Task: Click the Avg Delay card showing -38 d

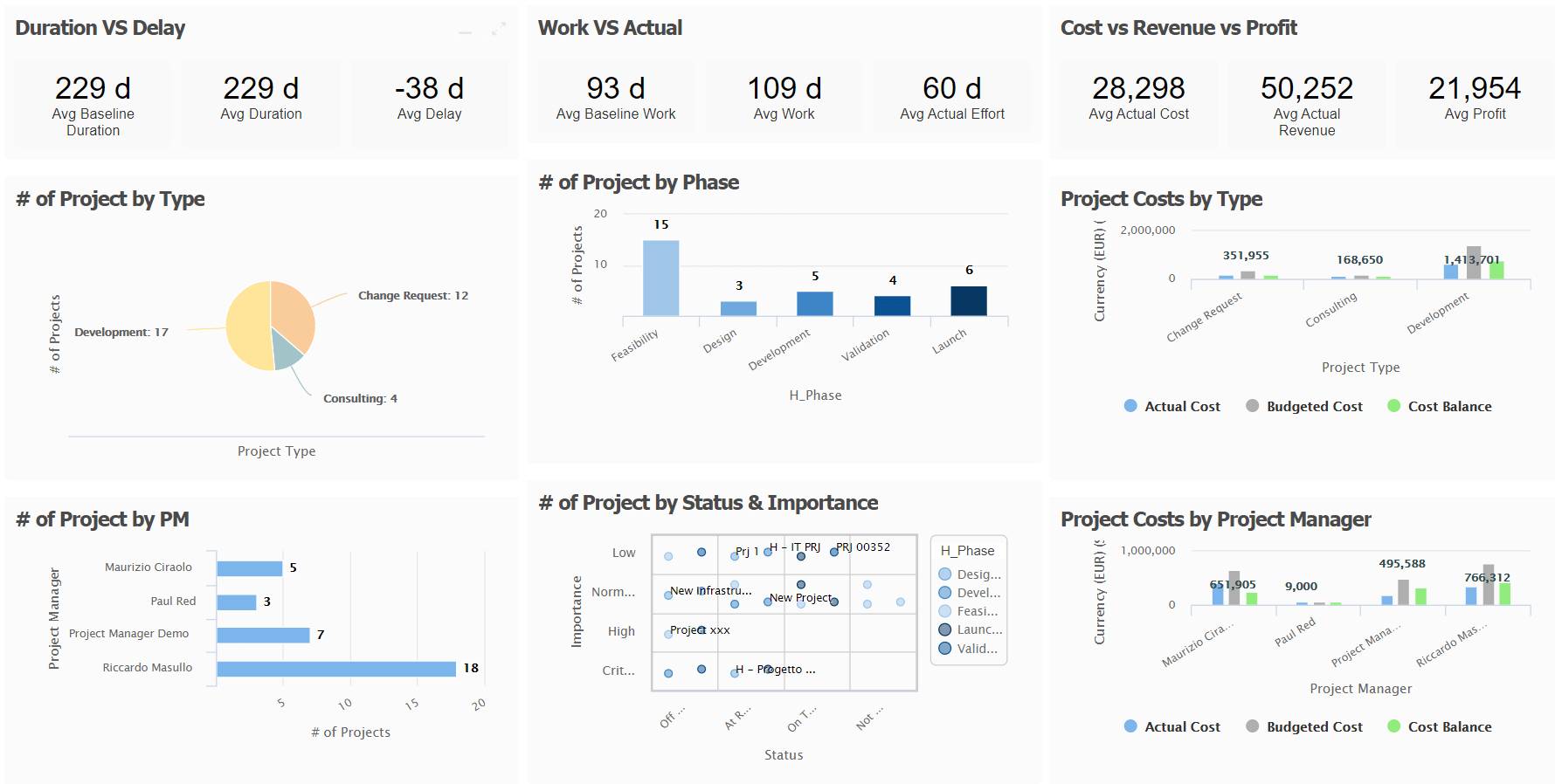Action: point(430,98)
